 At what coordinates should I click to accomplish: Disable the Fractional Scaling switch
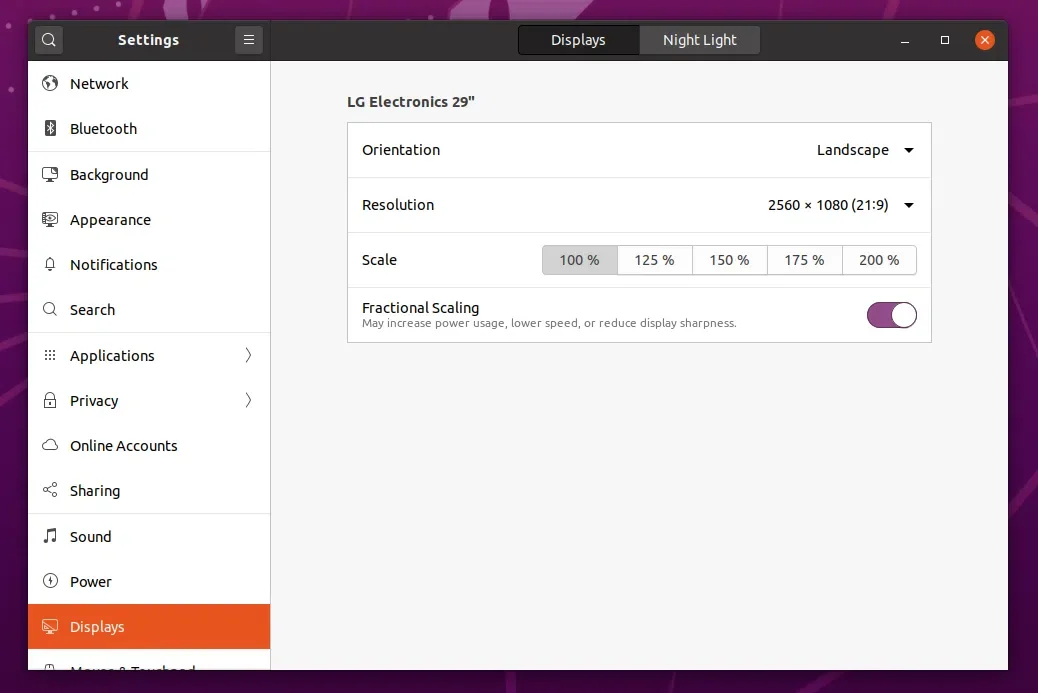(892, 315)
